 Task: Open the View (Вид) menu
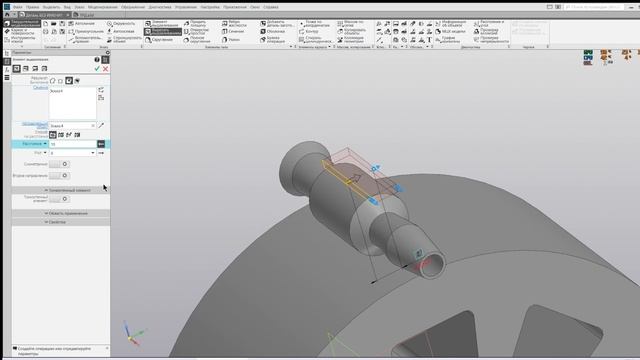pyautogui.click(x=67, y=7)
